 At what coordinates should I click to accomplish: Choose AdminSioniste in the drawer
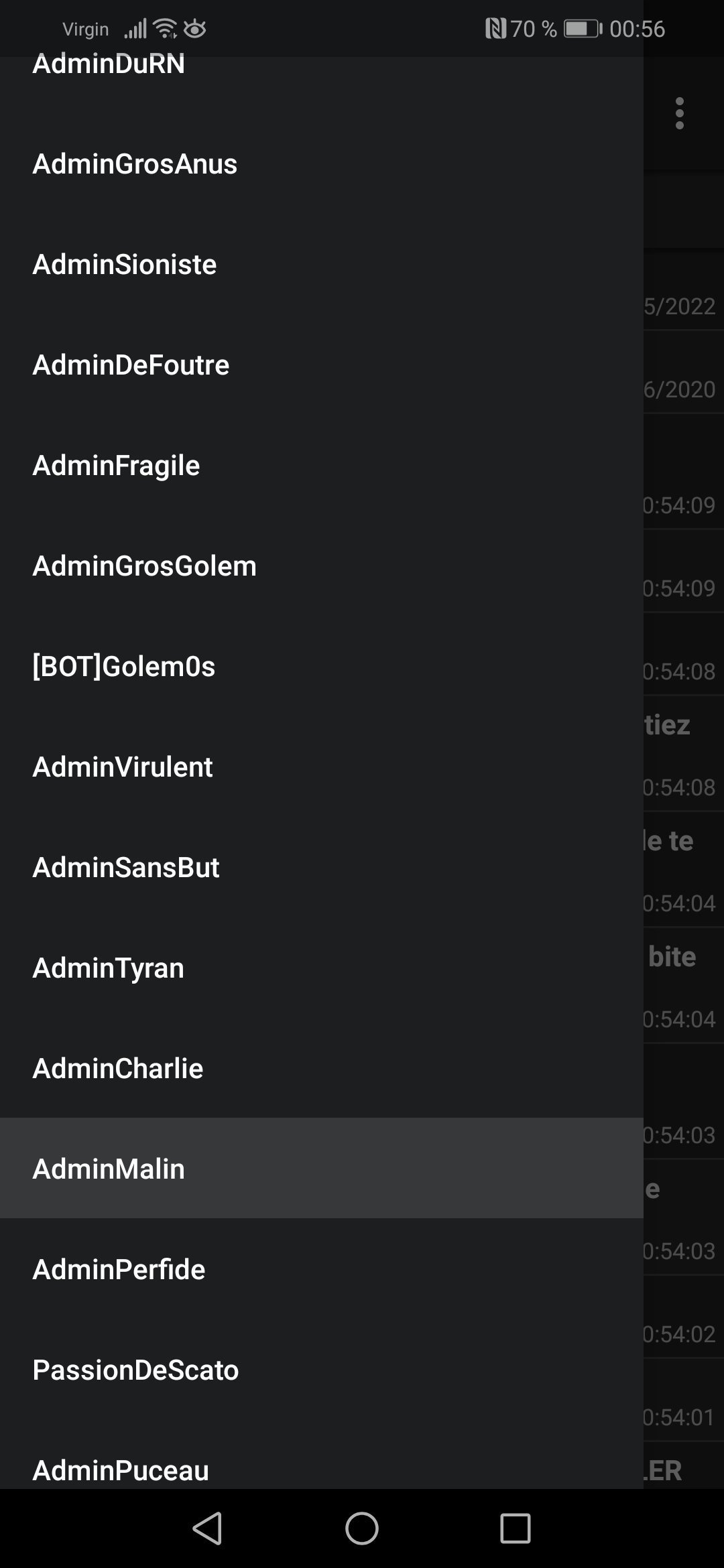click(322, 264)
